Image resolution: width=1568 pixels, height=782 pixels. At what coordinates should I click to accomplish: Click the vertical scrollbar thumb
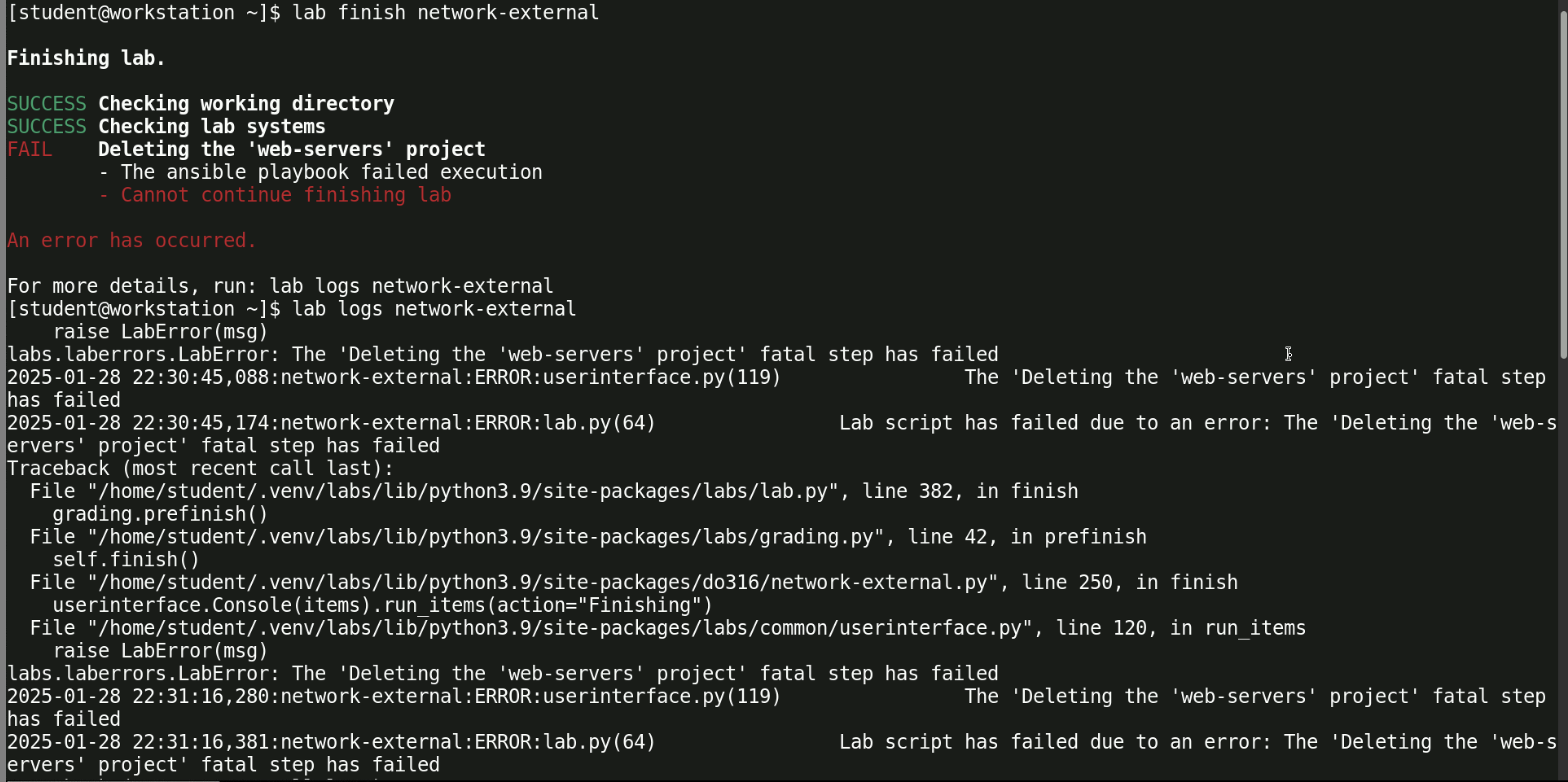click(1563, 183)
